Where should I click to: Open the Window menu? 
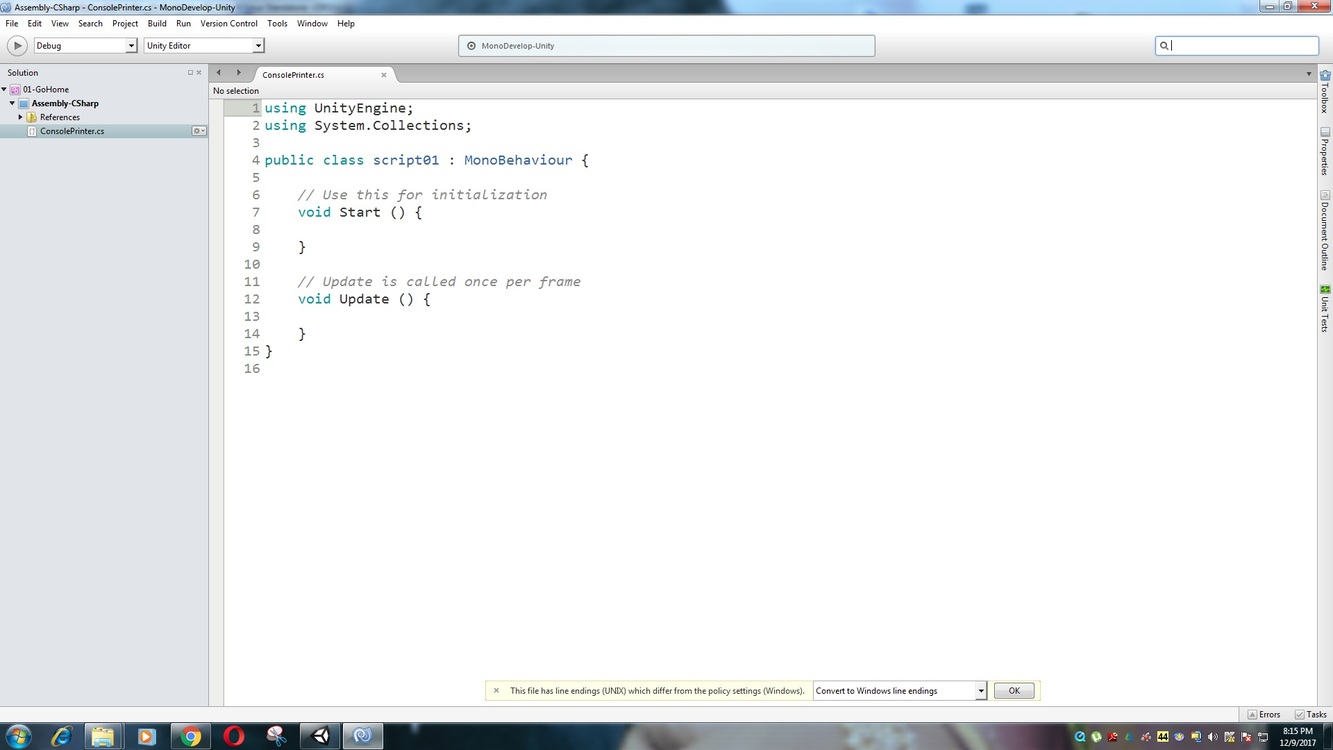coord(312,23)
